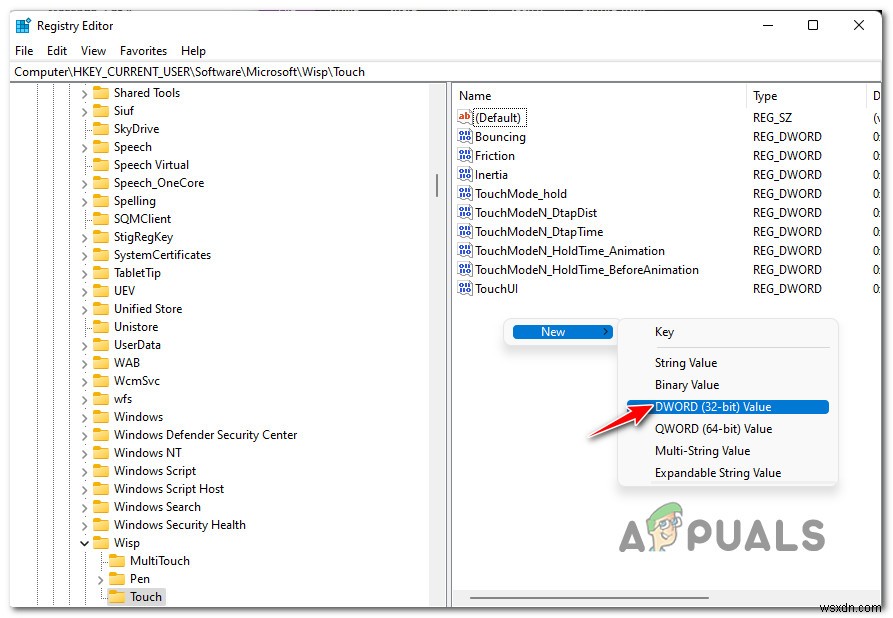
Task: Click the TouchMode_hold DWORD icon
Action: coord(465,193)
